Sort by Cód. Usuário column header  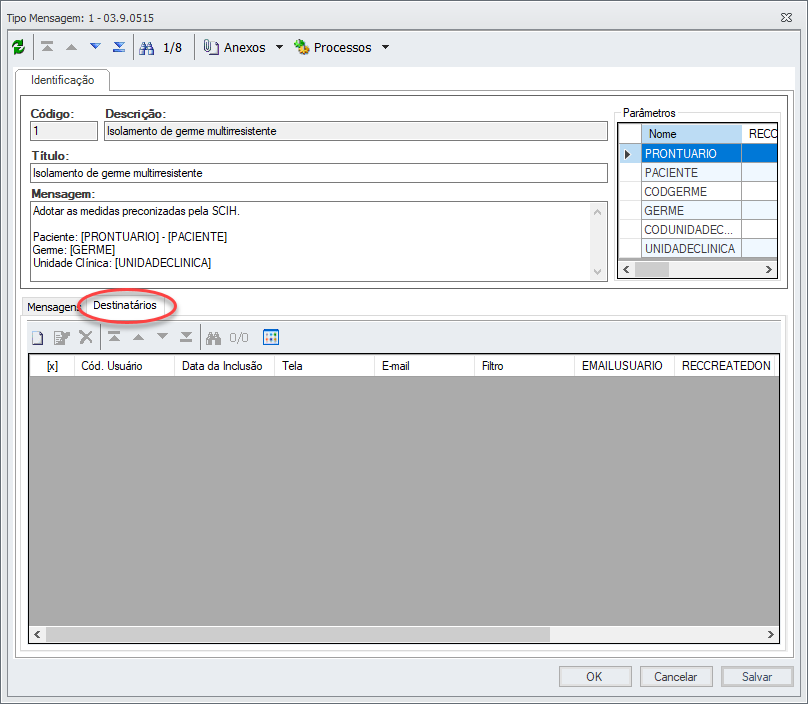pos(124,366)
